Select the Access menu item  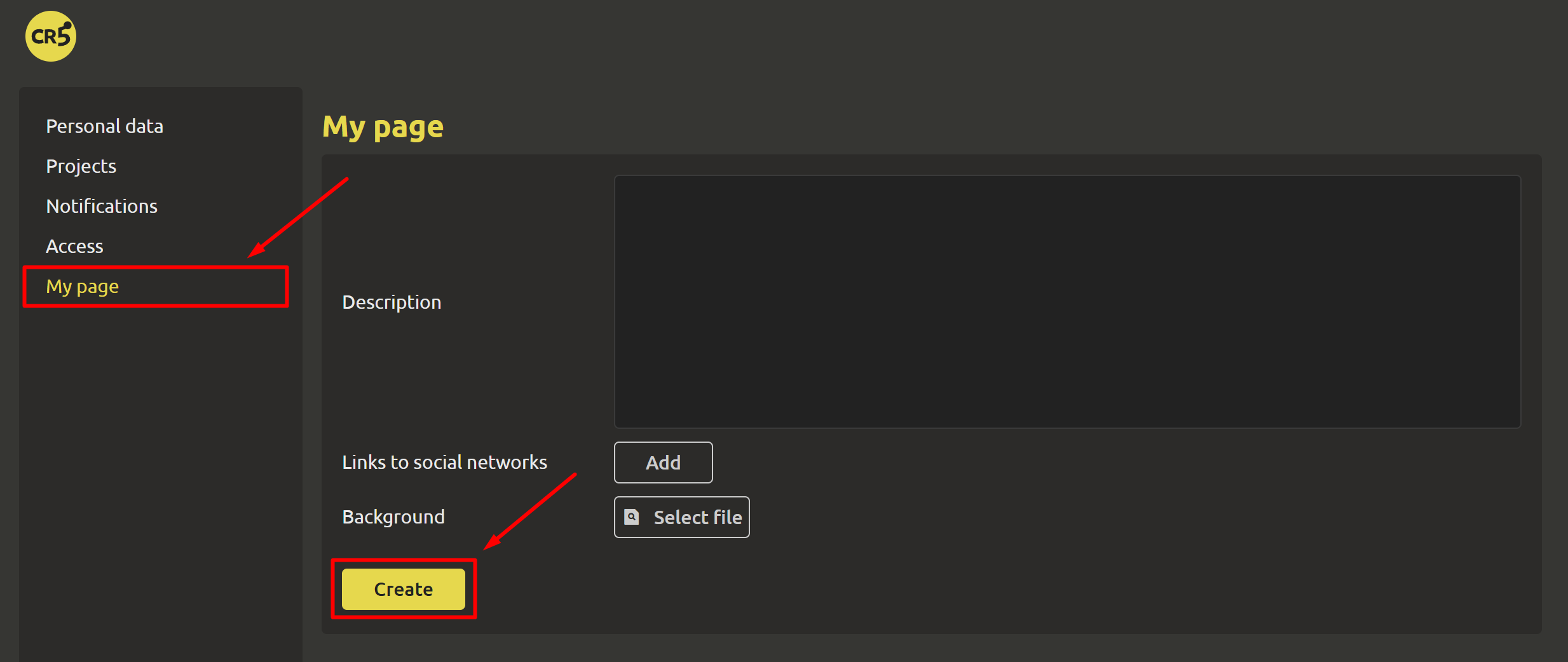(74, 247)
